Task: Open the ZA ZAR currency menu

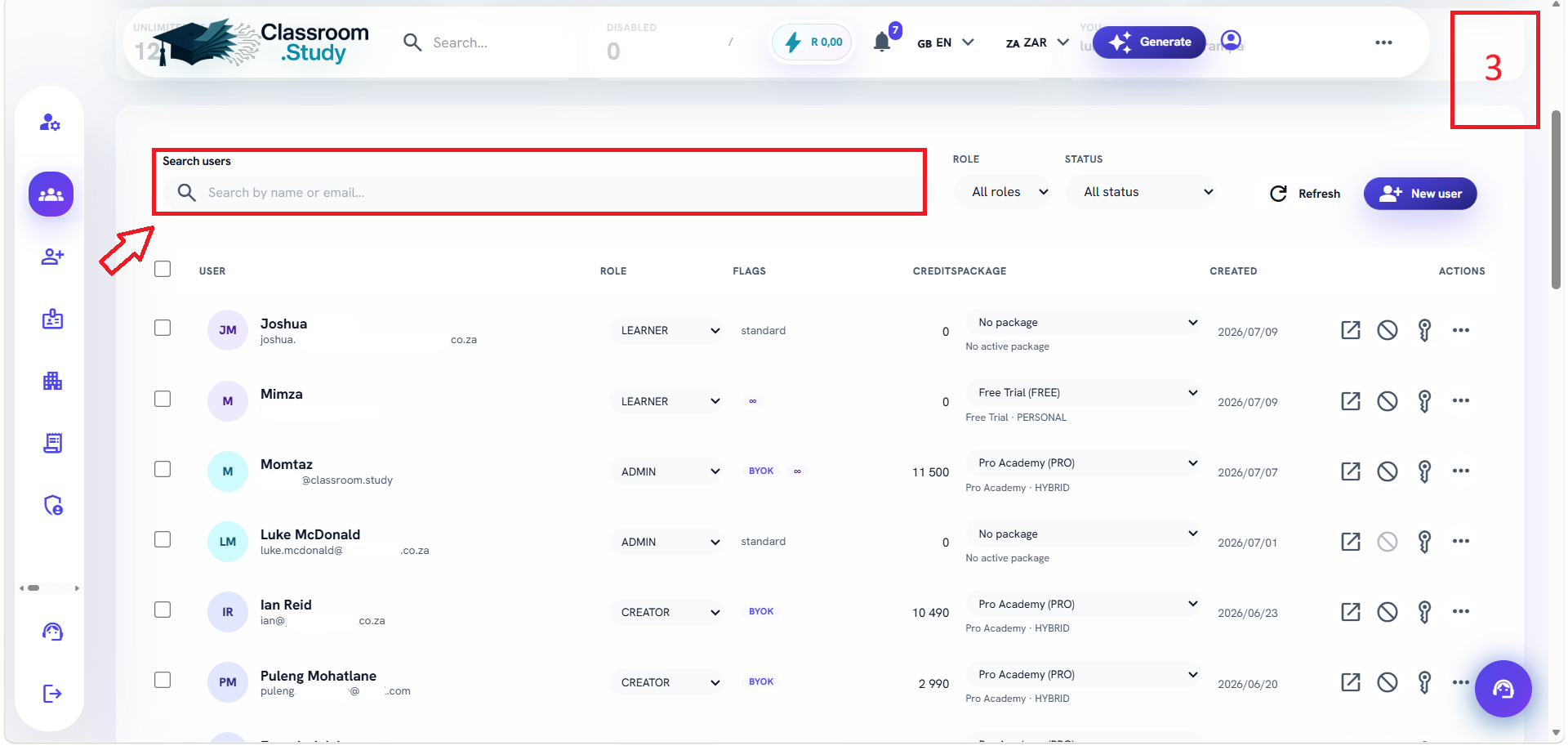Action: pos(1037,42)
